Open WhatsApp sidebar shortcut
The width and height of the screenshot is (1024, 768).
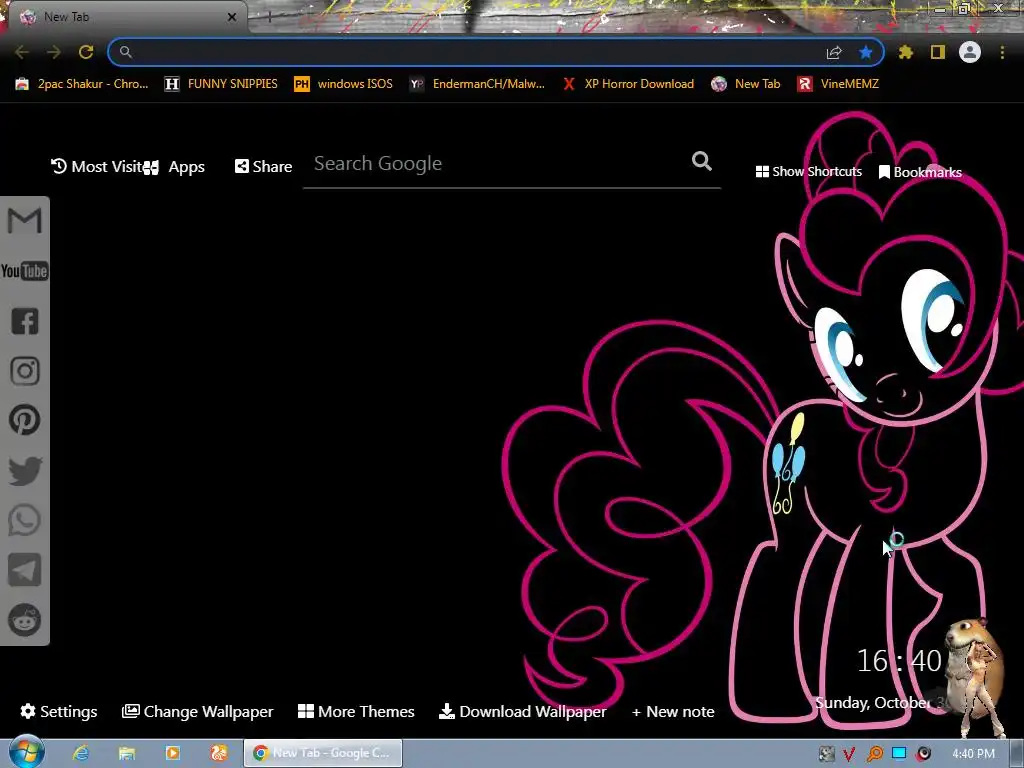(25, 520)
